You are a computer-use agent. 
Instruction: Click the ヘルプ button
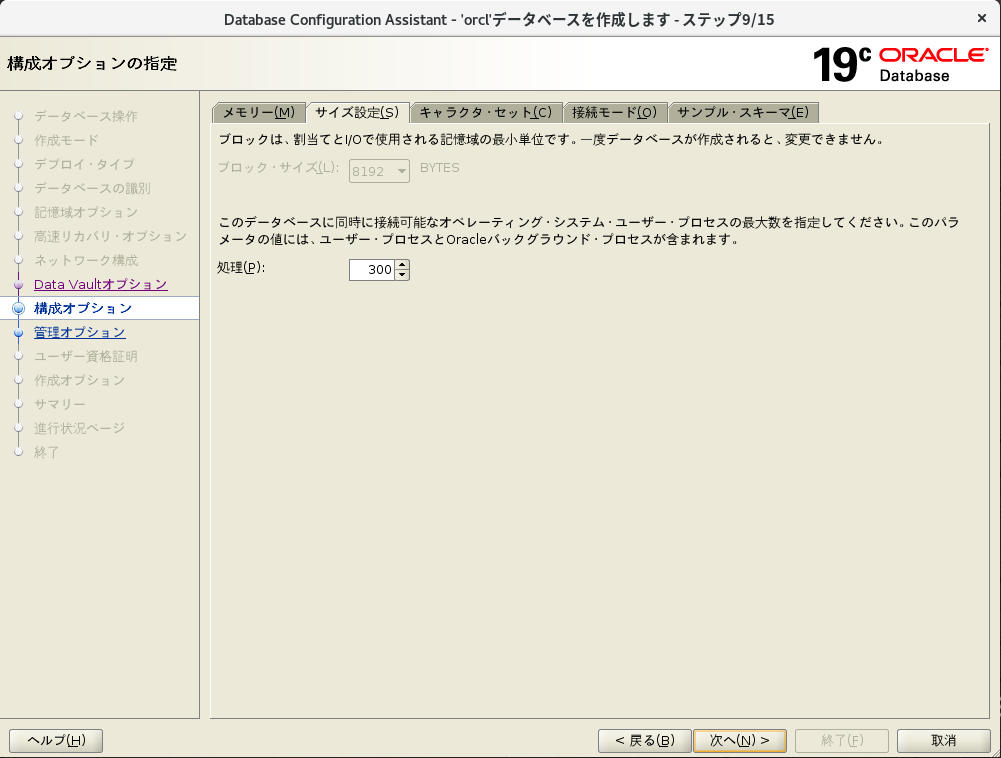click(56, 740)
